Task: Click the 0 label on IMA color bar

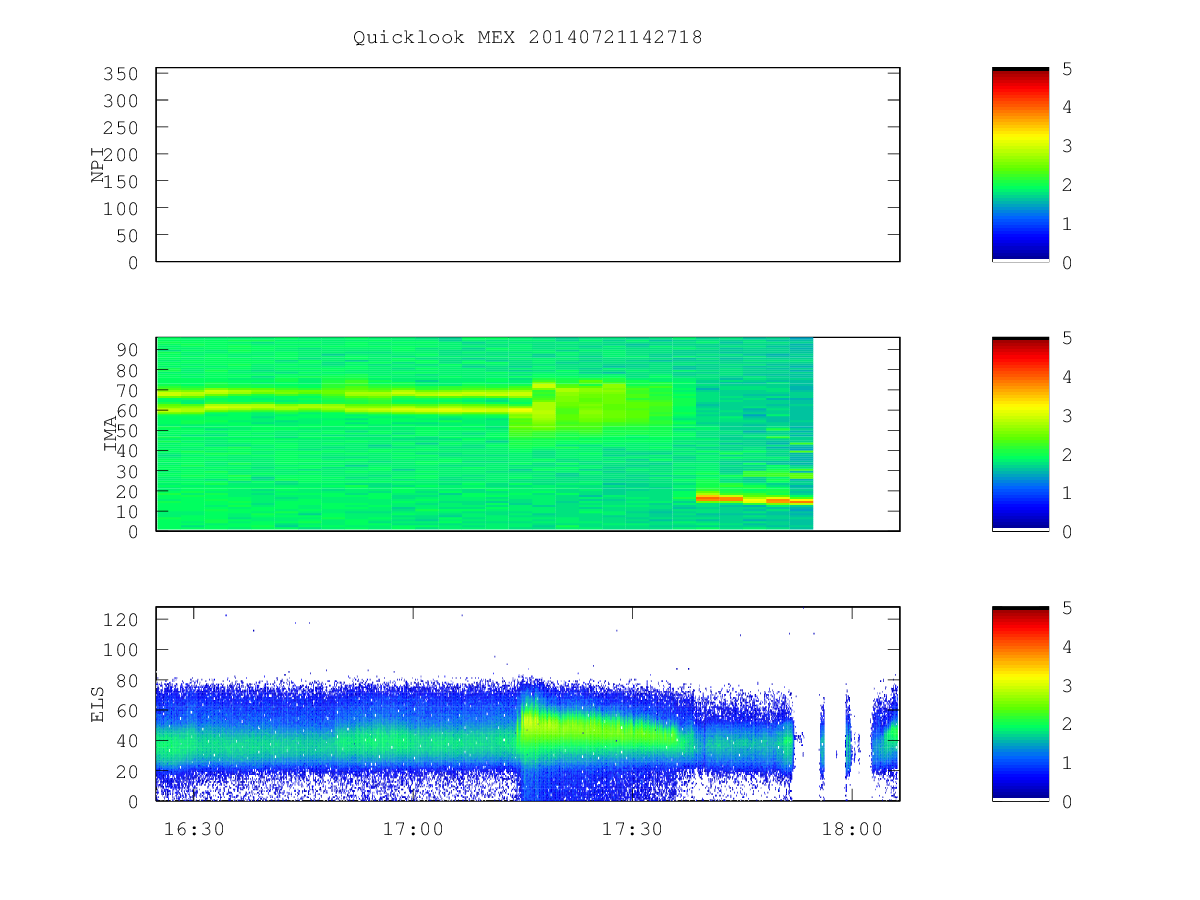Action: point(1067,532)
